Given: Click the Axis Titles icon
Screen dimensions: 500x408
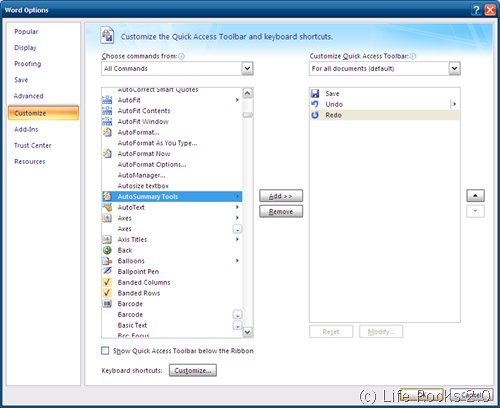Looking at the screenshot, I should (x=107, y=239).
